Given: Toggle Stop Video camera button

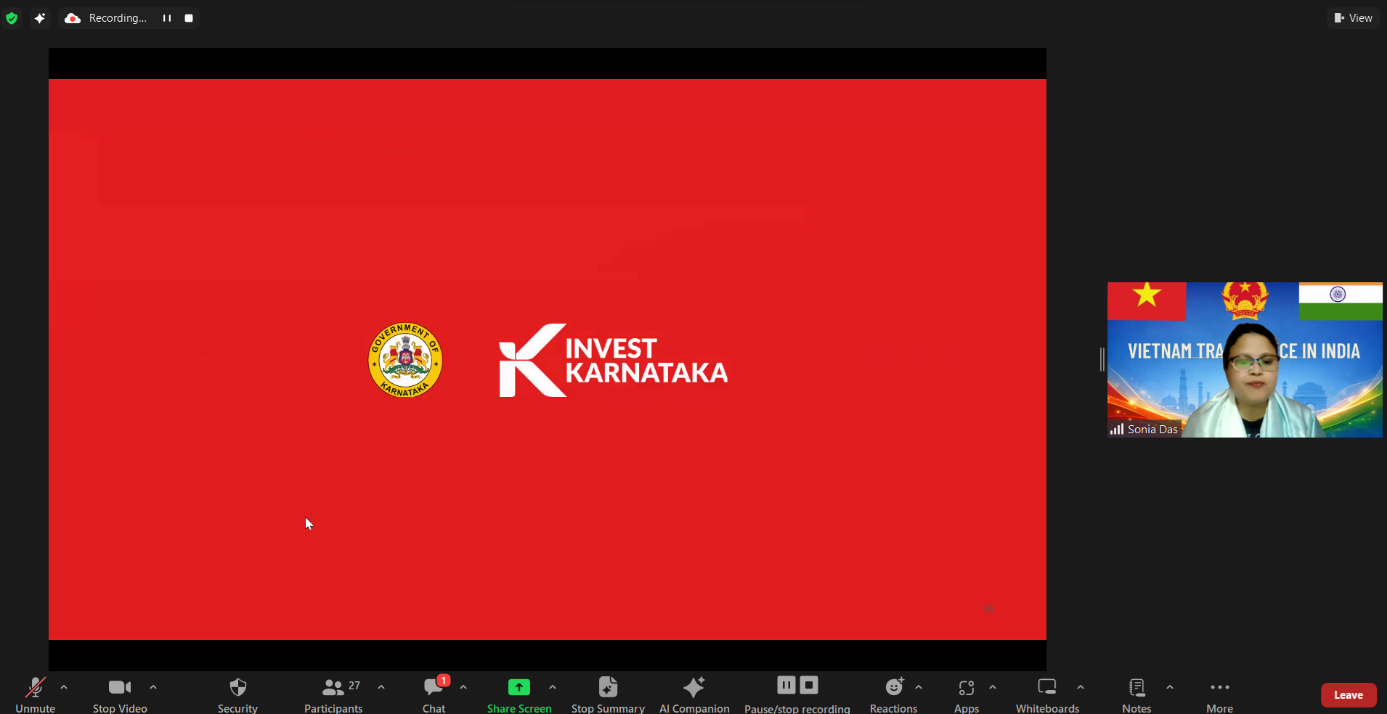Looking at the screenshot, I should [120, 694].
